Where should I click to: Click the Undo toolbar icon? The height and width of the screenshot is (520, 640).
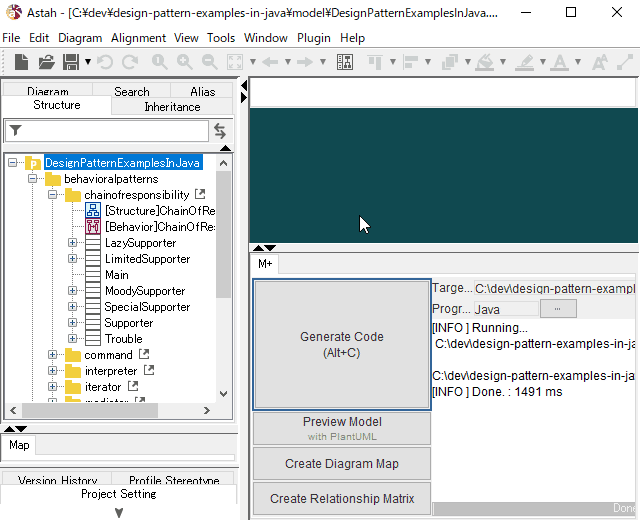coord(105,62)
